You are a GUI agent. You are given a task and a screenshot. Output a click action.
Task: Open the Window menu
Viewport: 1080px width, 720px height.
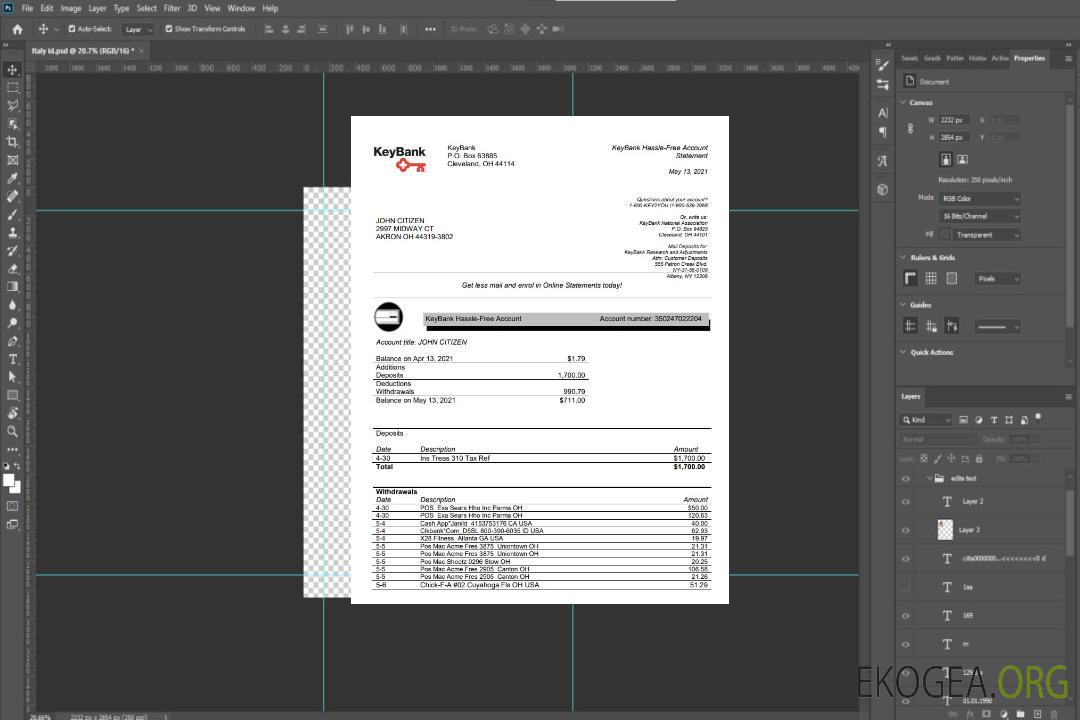click(241, 8)
